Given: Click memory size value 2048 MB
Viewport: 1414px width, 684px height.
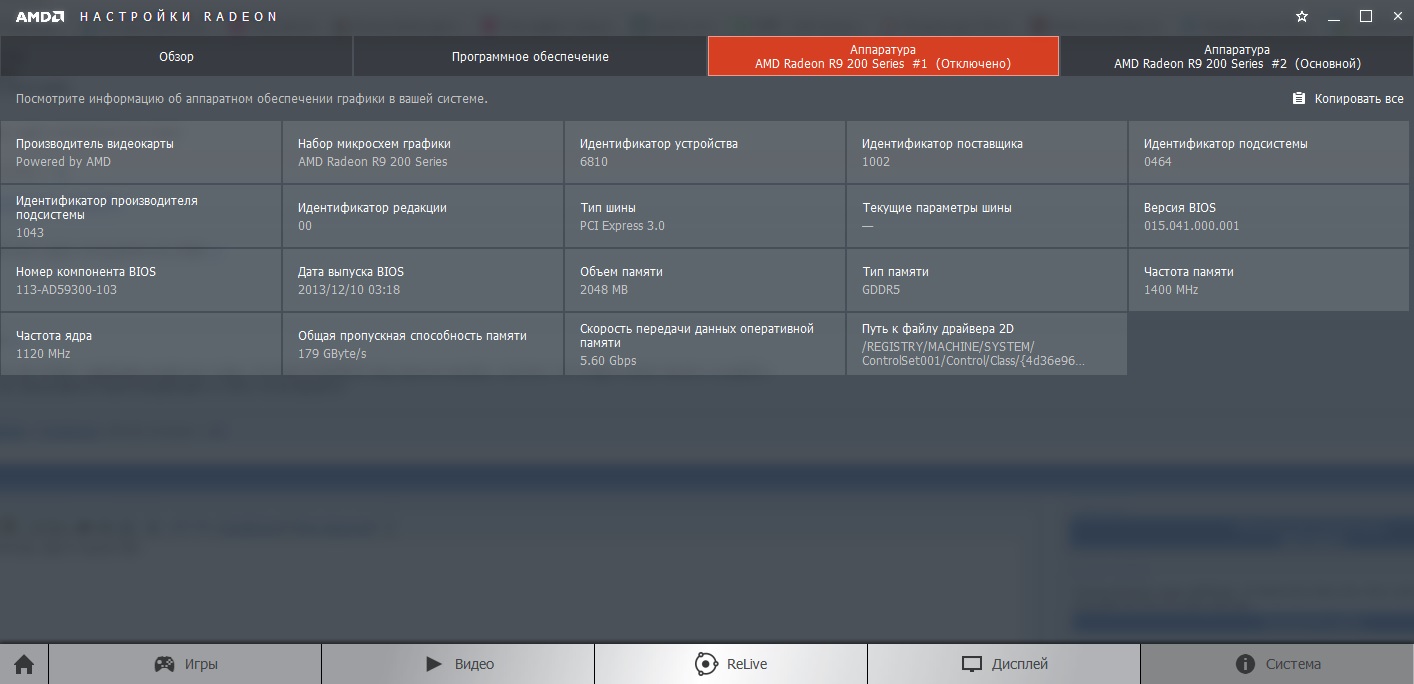Looking at the screenshot, I should 604,290.
